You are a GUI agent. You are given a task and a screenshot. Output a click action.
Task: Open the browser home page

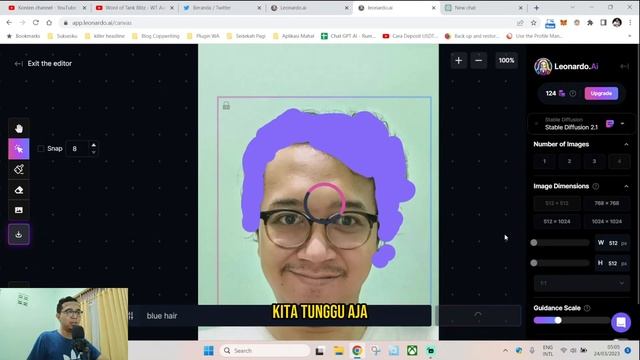[49, 23]
